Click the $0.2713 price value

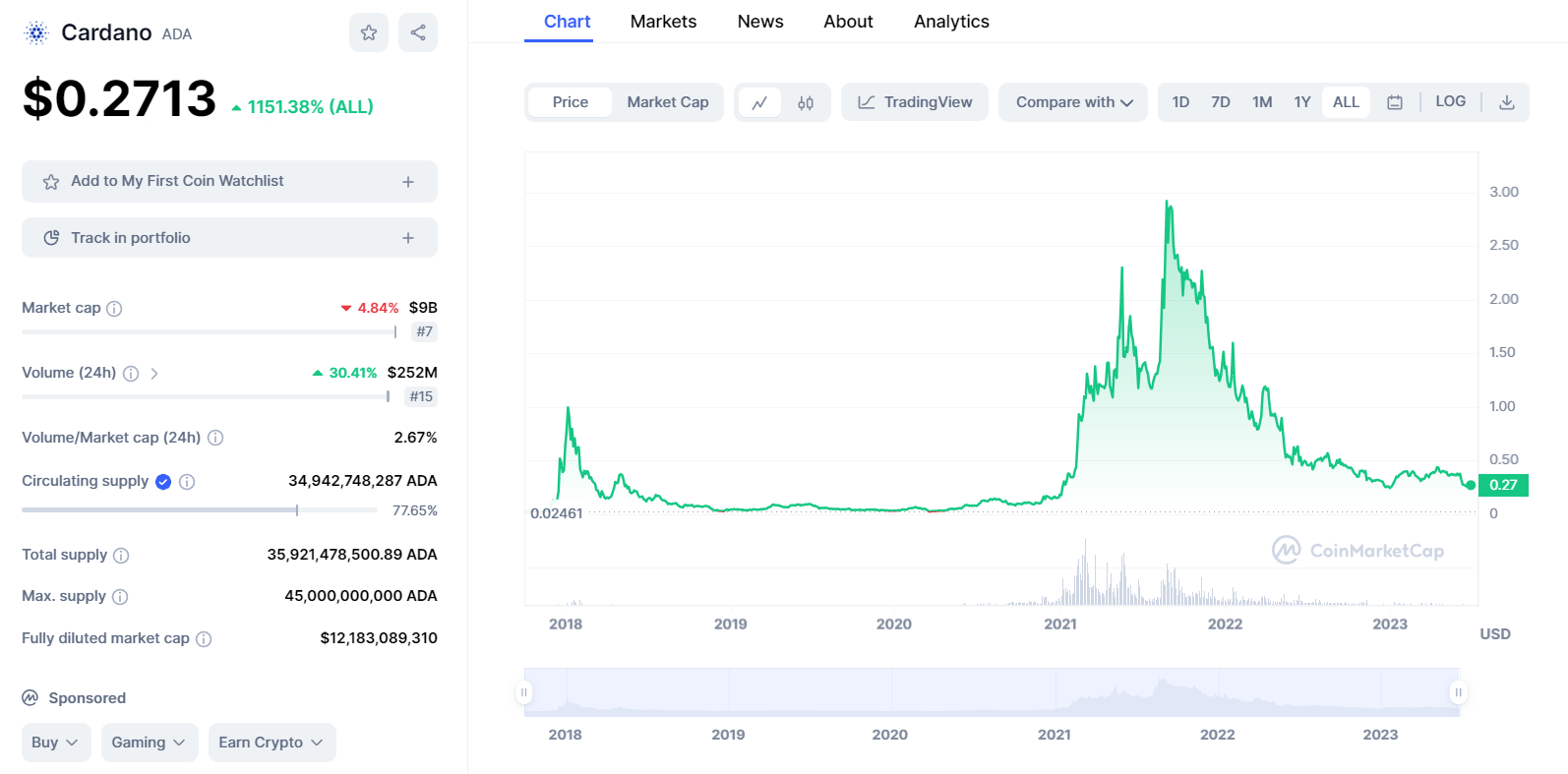(119, 98)
